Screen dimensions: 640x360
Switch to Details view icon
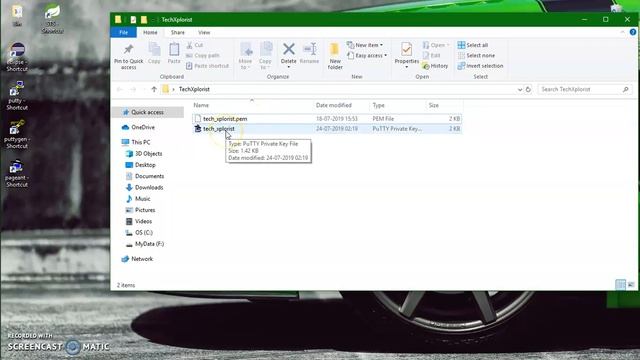[x=620, y=284]
